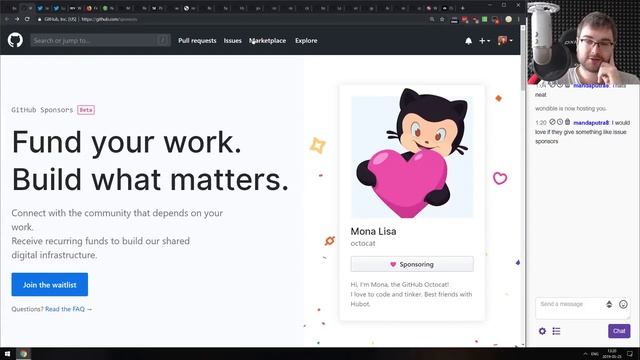This screenshot has width=640, height=360.
Task: Ban user icon in 1:20 message
Action: 552,122
